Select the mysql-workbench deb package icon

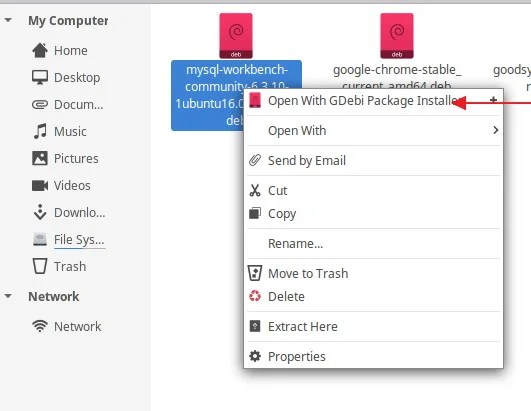(236, 36)
